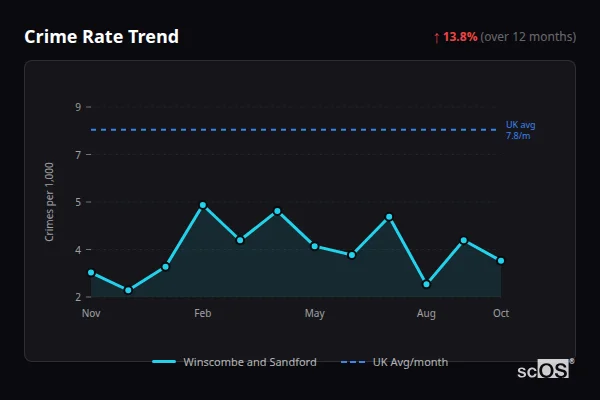Click the y-axis value 4
Image resolution: width=600 pixels, height=400 pixels.
(x=78, y=250)
